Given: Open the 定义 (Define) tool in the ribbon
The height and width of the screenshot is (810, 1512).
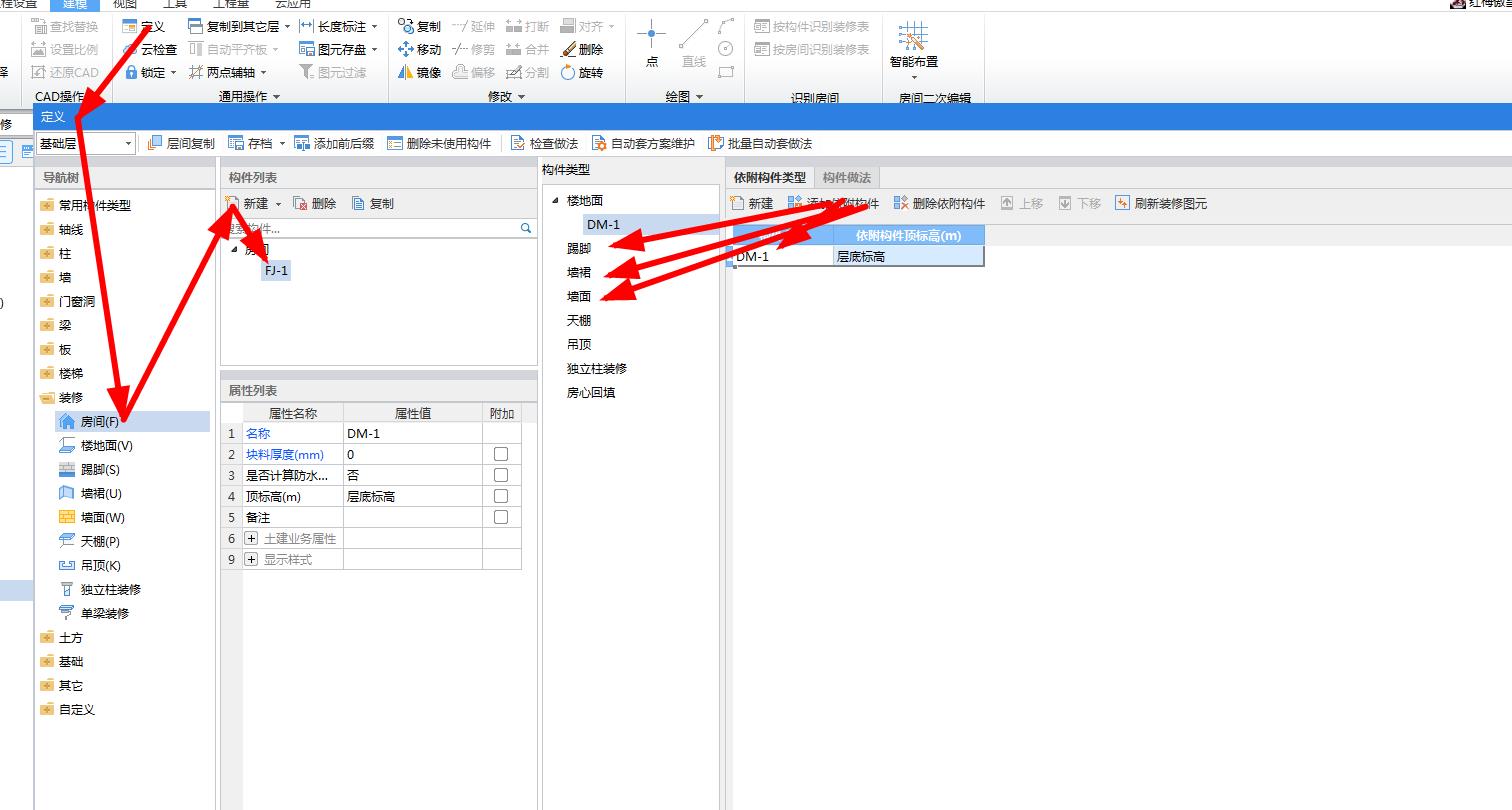Looking at the screenshot, I should [143, 26].
